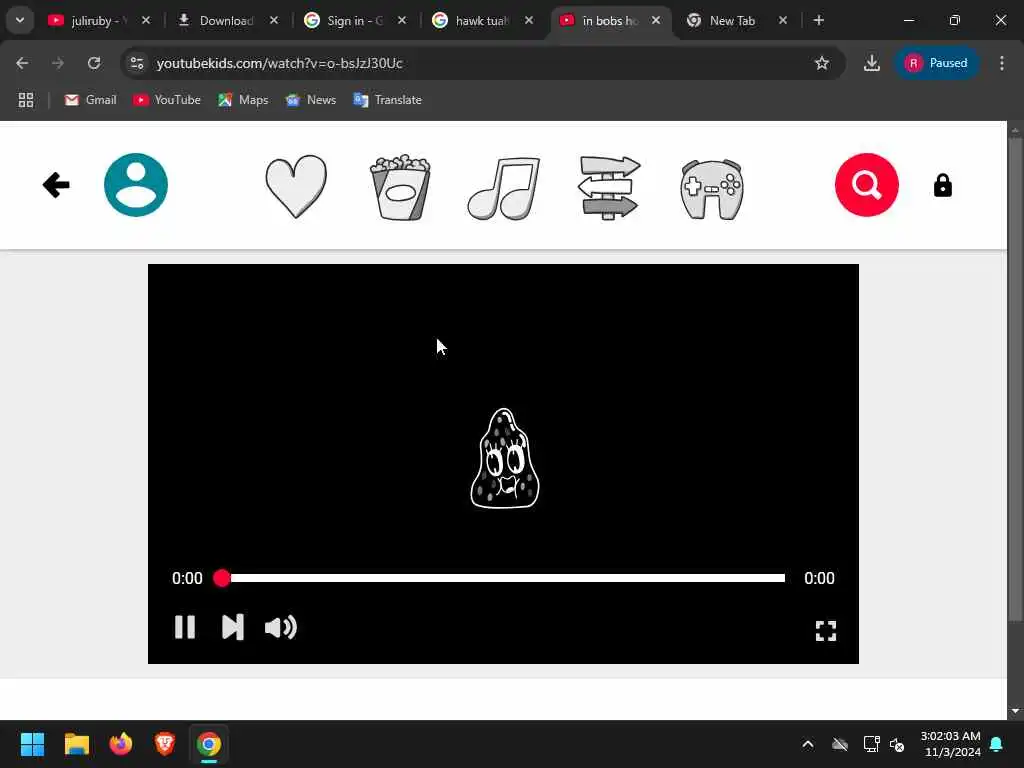The height and width of the screenshot is (768, 1024).
Task: Toggle fullscreen video mode
Action: point(825,631)
